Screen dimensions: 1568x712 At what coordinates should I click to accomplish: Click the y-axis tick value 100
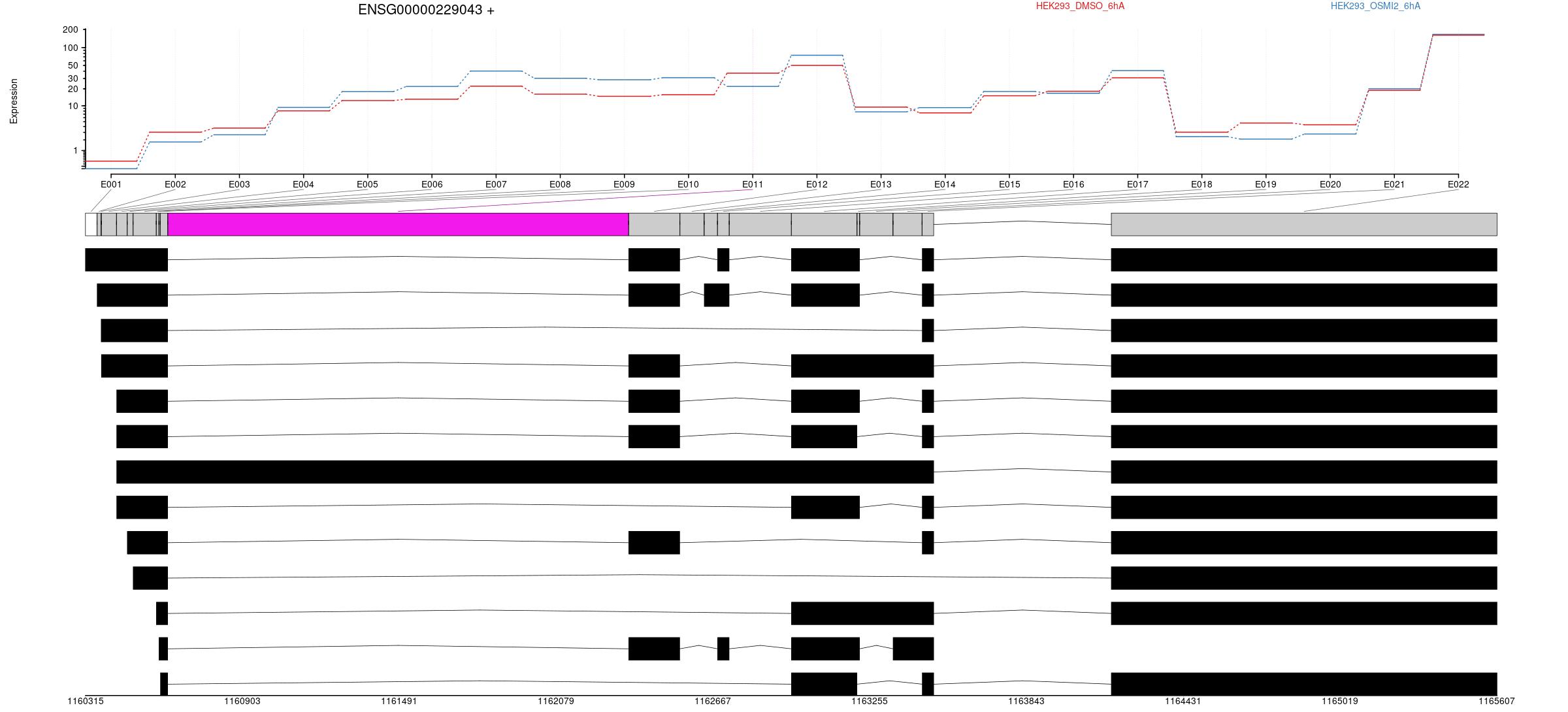pyautogui.click(x=71, y=48)
